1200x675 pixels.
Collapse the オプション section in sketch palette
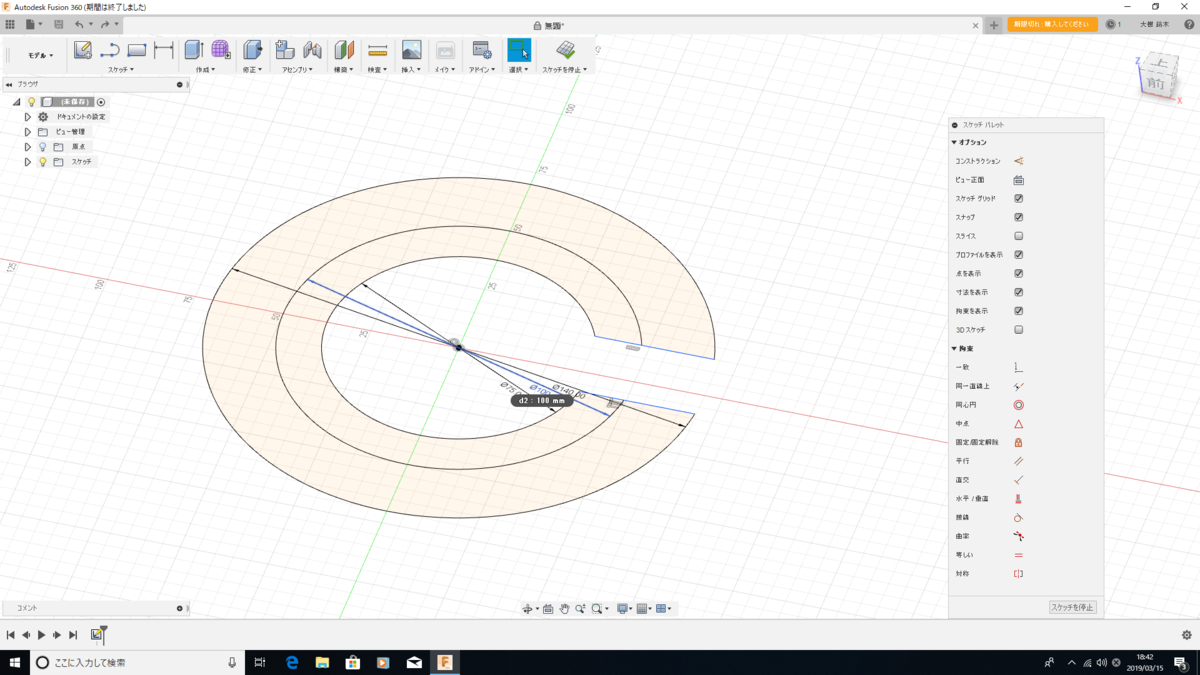pyautogui.click(x=954, y=142)
